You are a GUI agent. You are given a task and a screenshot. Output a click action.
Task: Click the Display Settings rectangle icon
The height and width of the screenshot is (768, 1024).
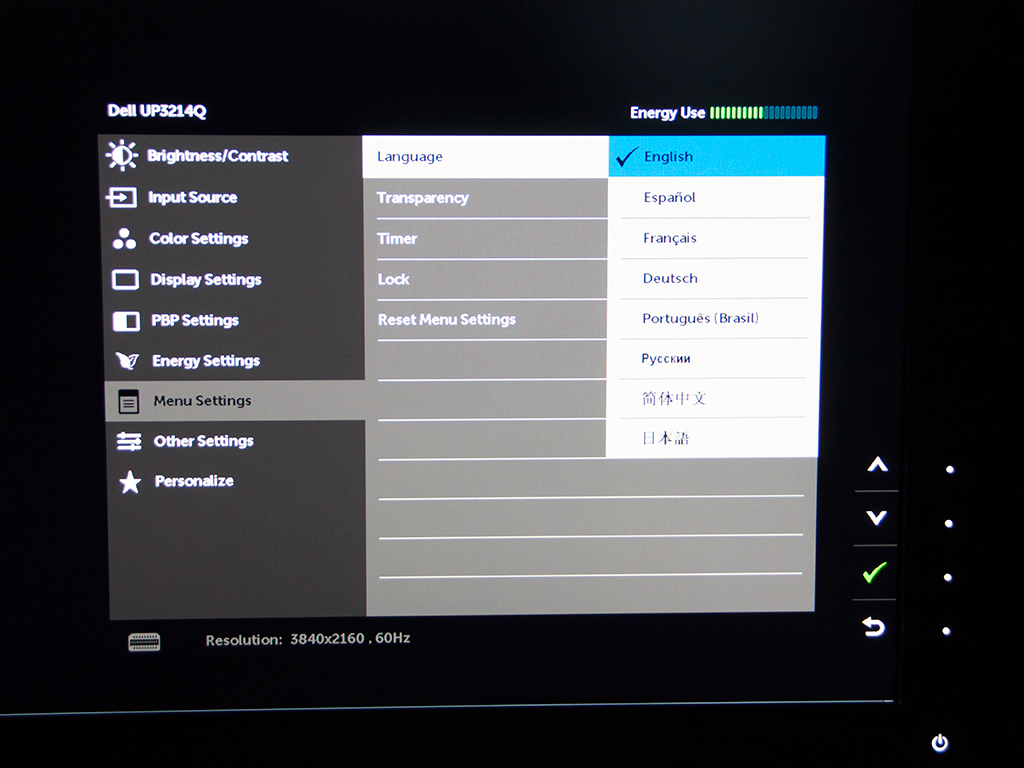click(125, 280)
